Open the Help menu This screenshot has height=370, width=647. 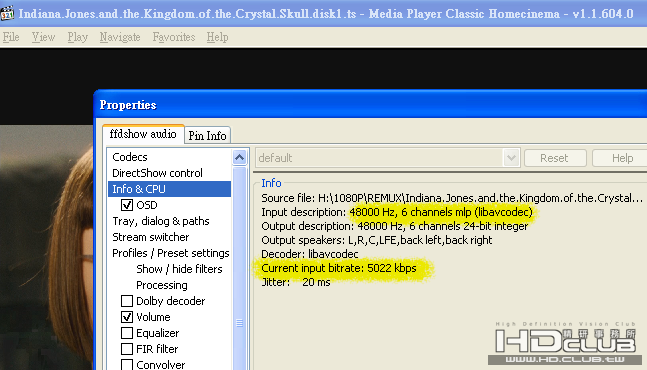217,37
